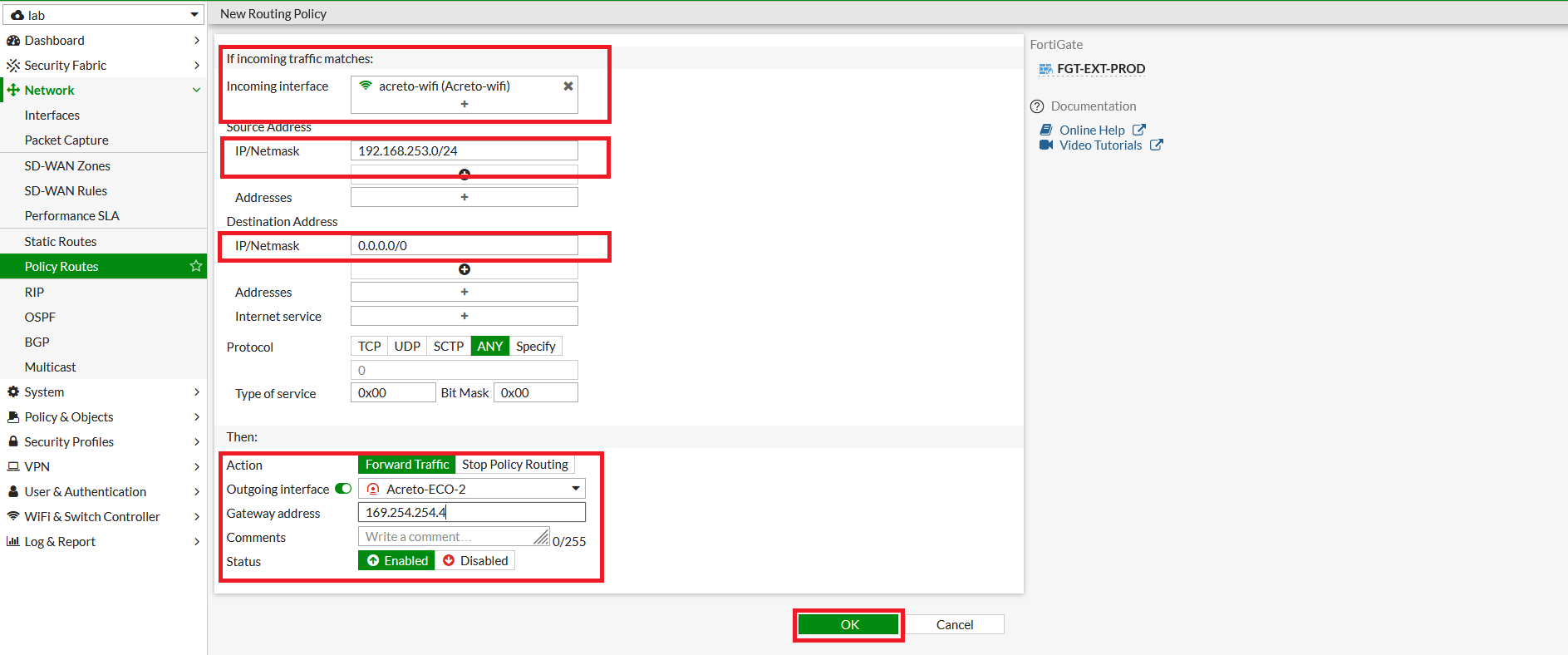Click the Log & Report chart icon
This screenshot has height=655, width=1568.
13,542
